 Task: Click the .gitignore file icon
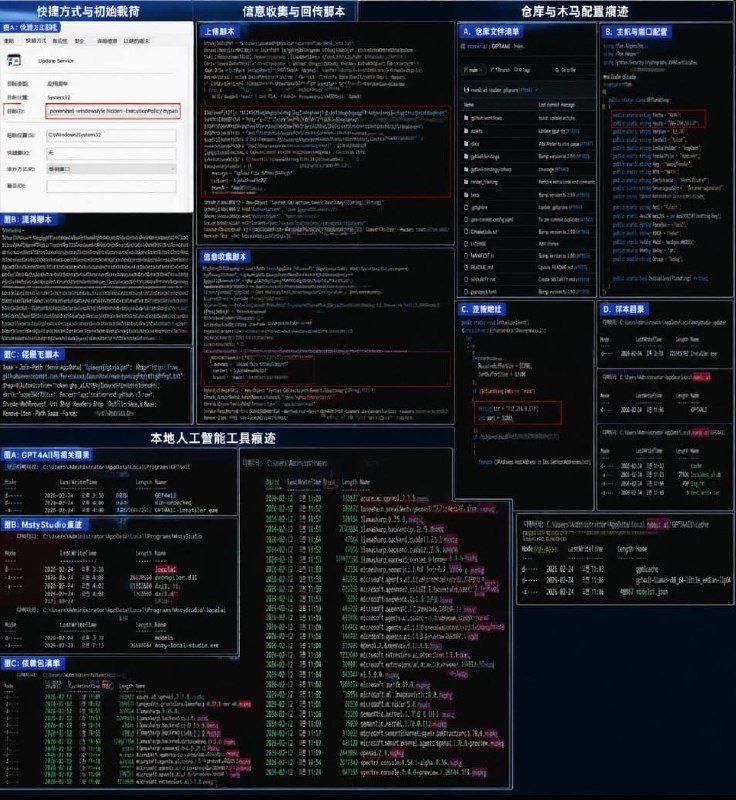pyautogui.click(x=466, y=208)
